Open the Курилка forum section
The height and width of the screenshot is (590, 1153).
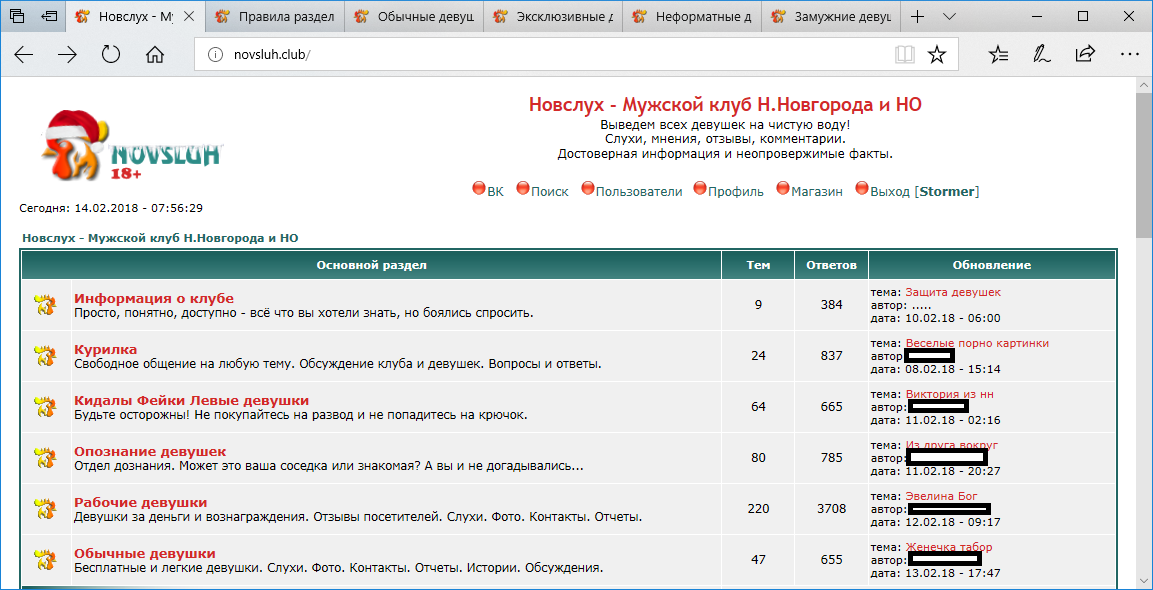pyautogui.click(x=106, y=349)
